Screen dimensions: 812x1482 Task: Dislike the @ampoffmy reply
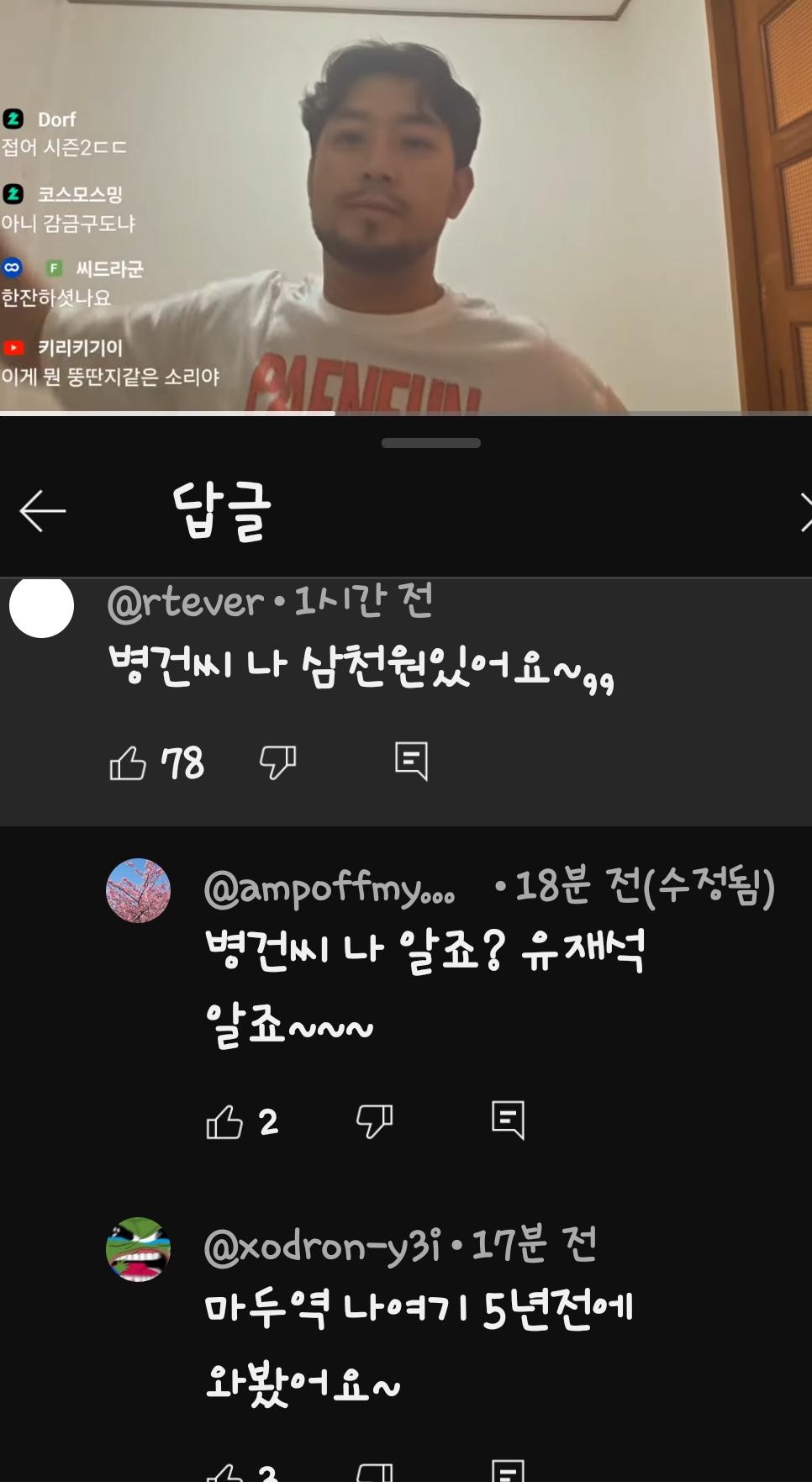(375, 1121)
